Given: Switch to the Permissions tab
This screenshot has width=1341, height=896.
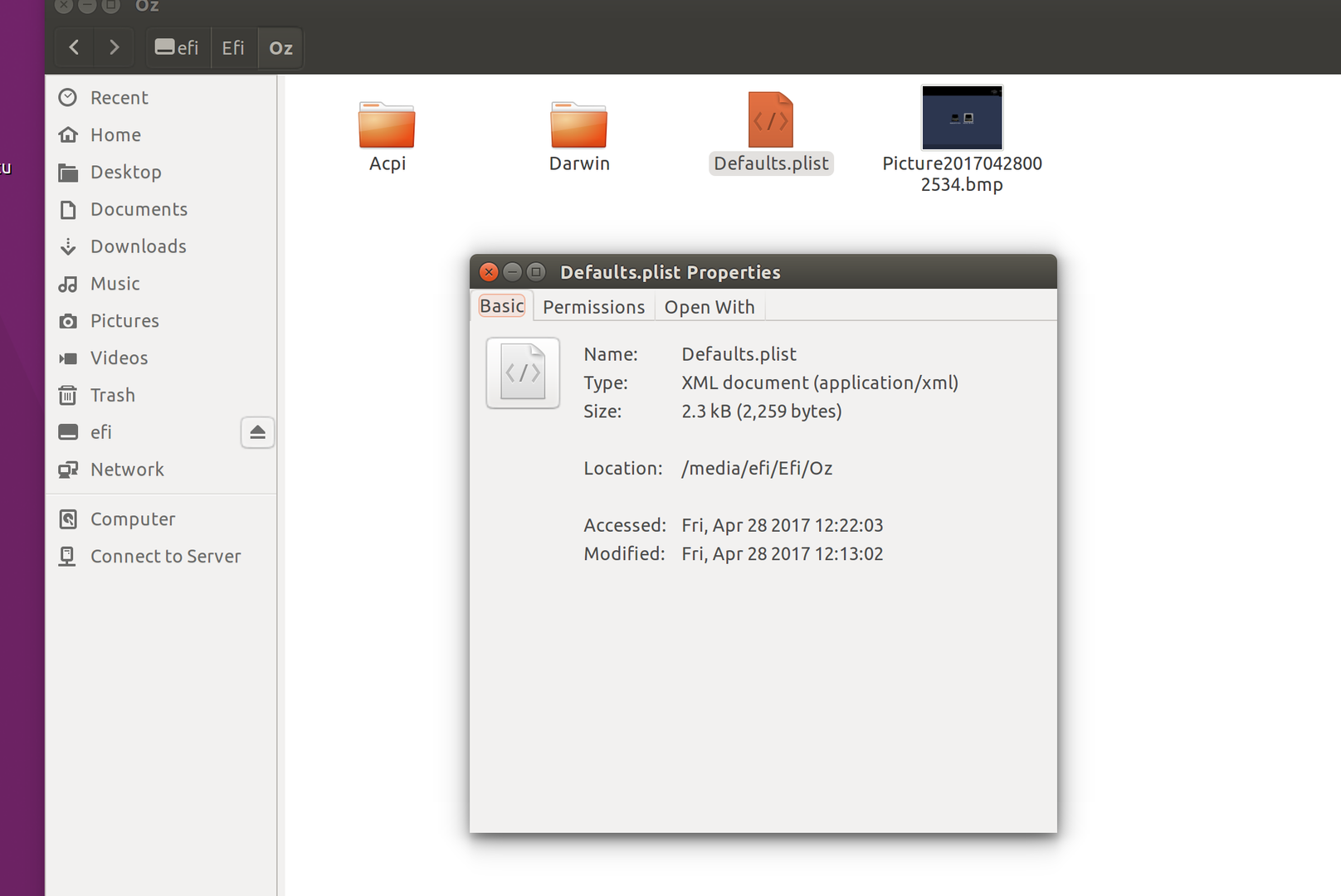Looking at the screenshot, I should pyautogui.click(x=593, y=307).
